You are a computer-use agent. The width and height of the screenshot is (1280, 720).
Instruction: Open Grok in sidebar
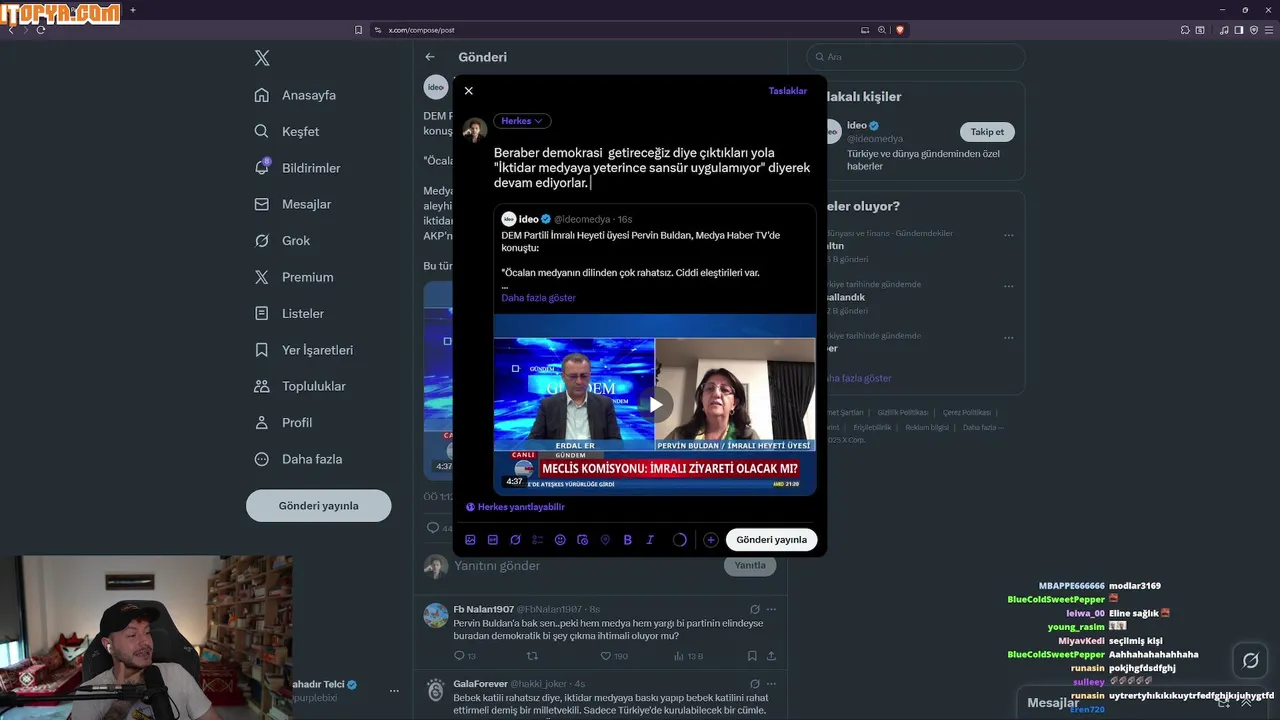click(283, 241)
